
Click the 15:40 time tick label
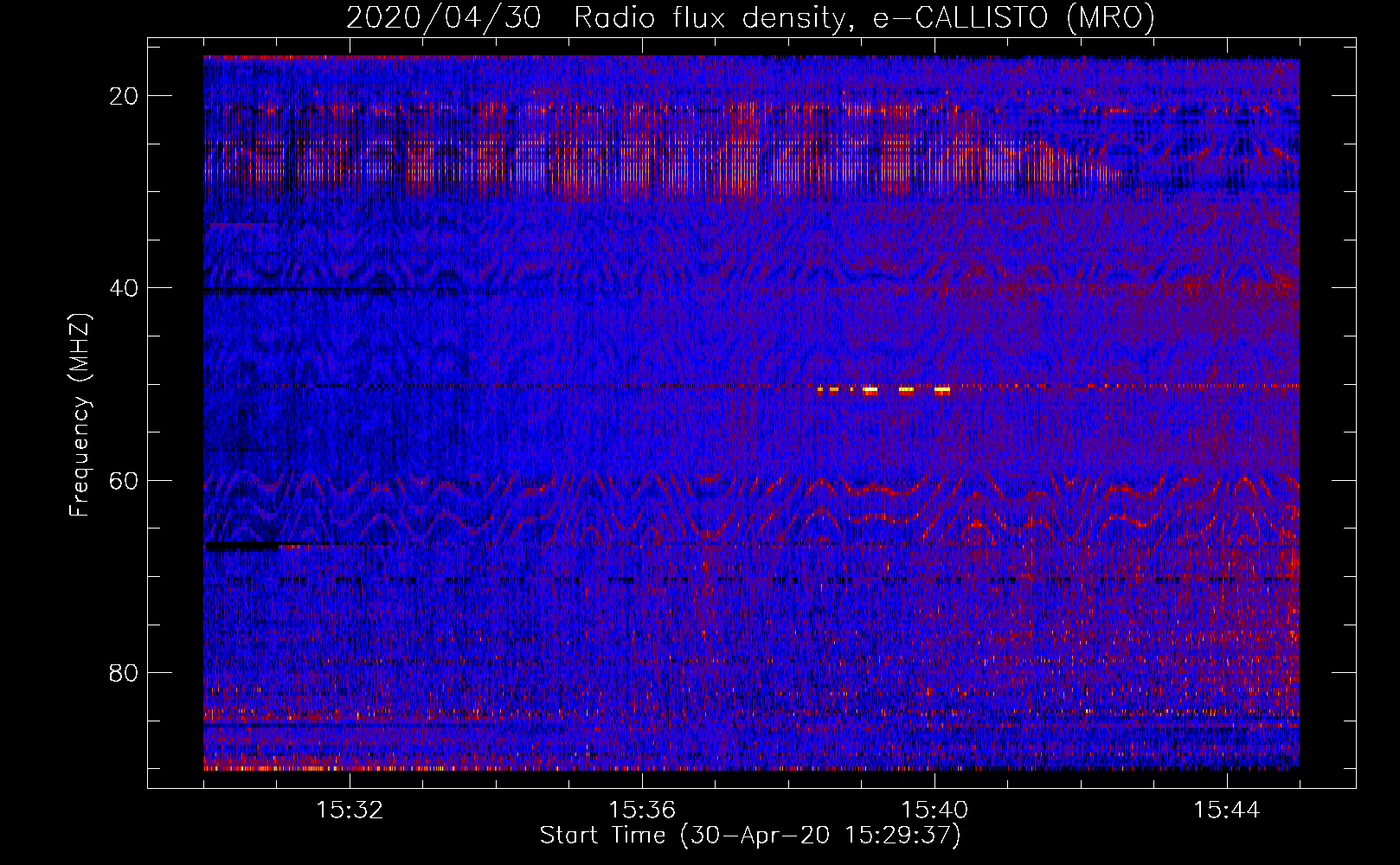coord(934,811)
